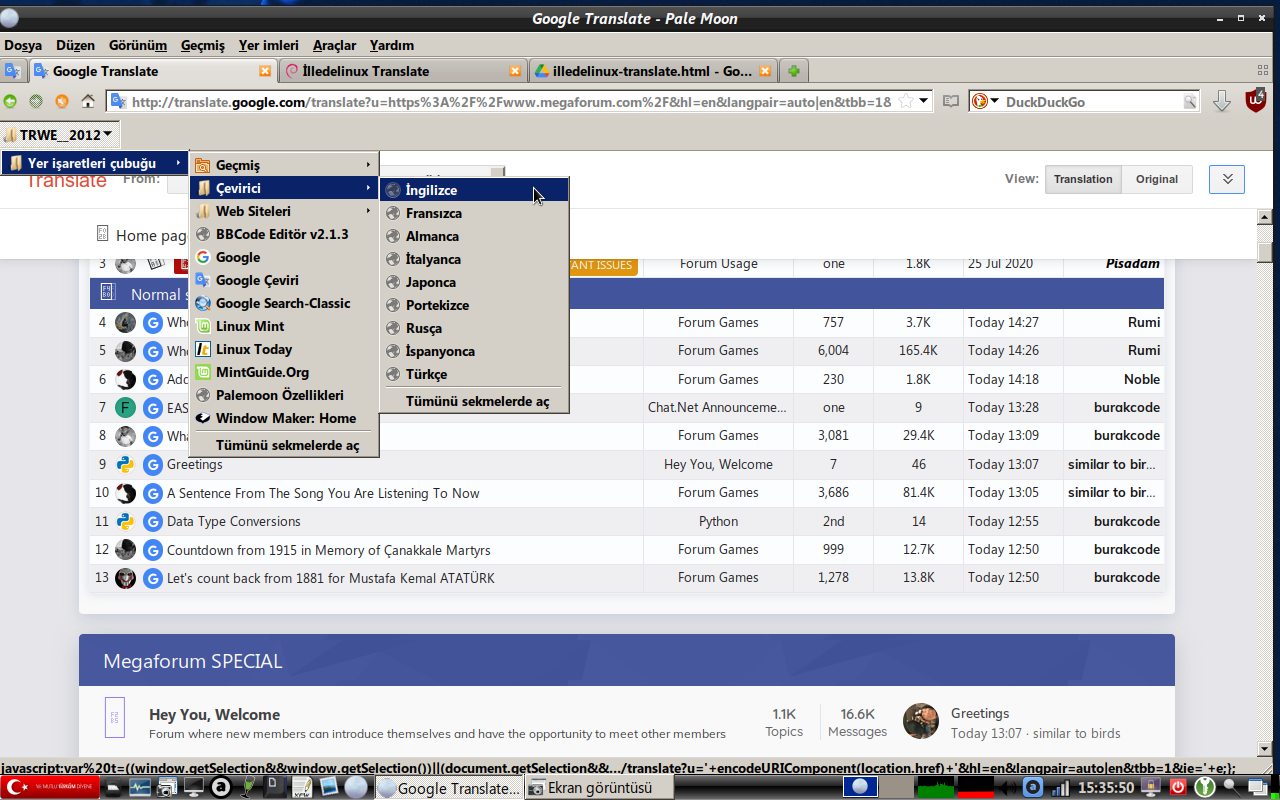Open the Hey You, Welcome forum link
The width and height of the screenshot is (1280, 800).
tap(214, 715)
